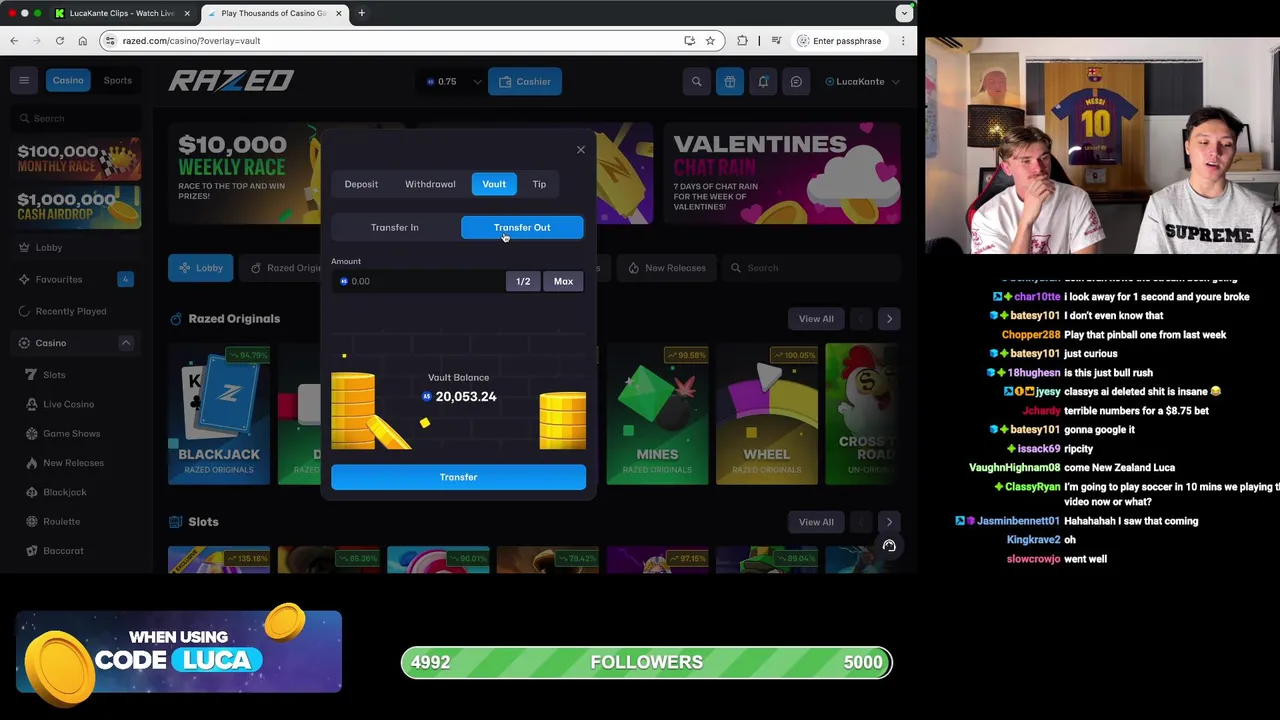This screenshot has width=1280, height=720.
Task: Click the games Search field in lobby
Action: tap(810, 268)
